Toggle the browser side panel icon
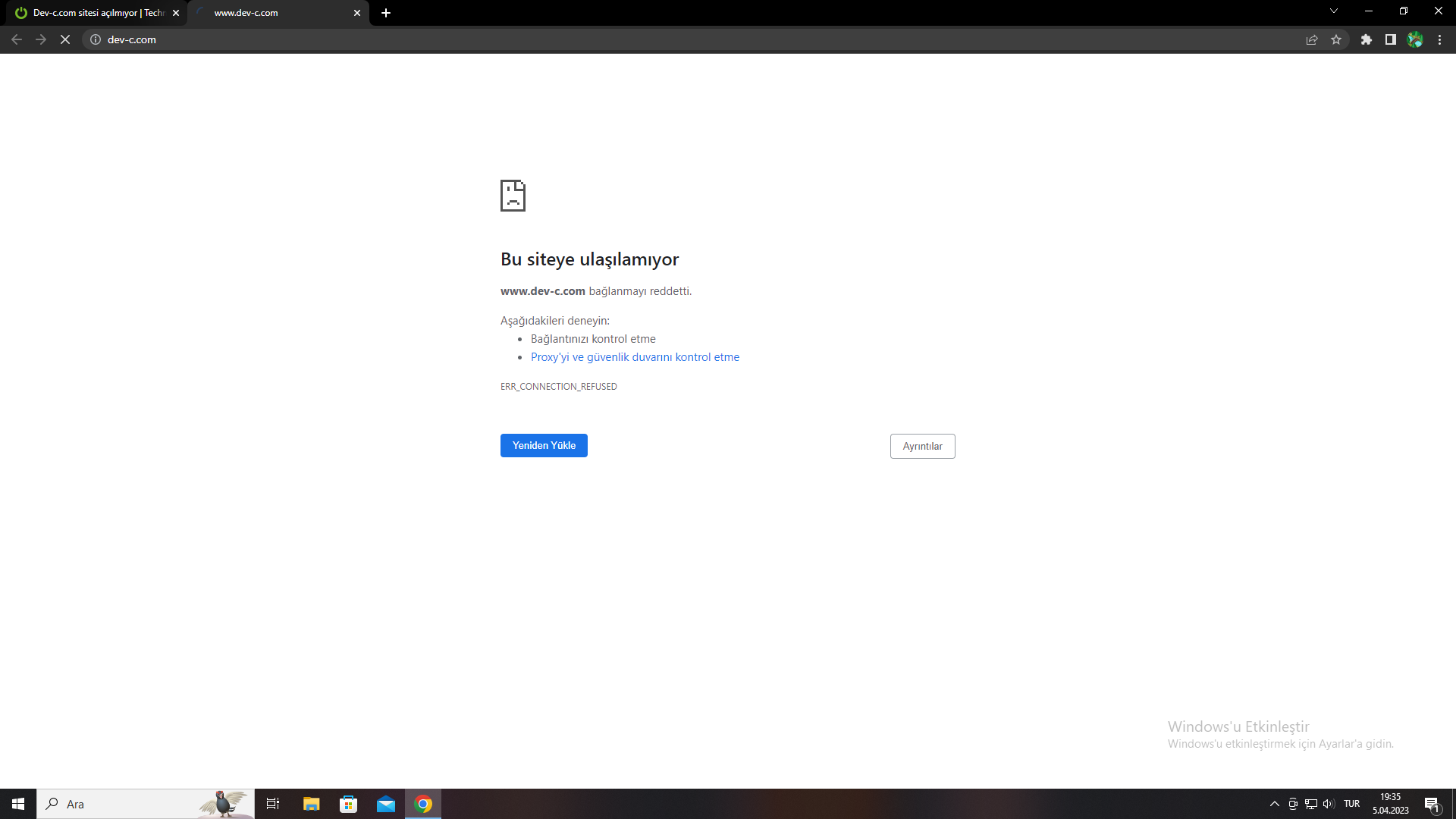This screenshot has height=819, width=1456. coord(1390,39)
